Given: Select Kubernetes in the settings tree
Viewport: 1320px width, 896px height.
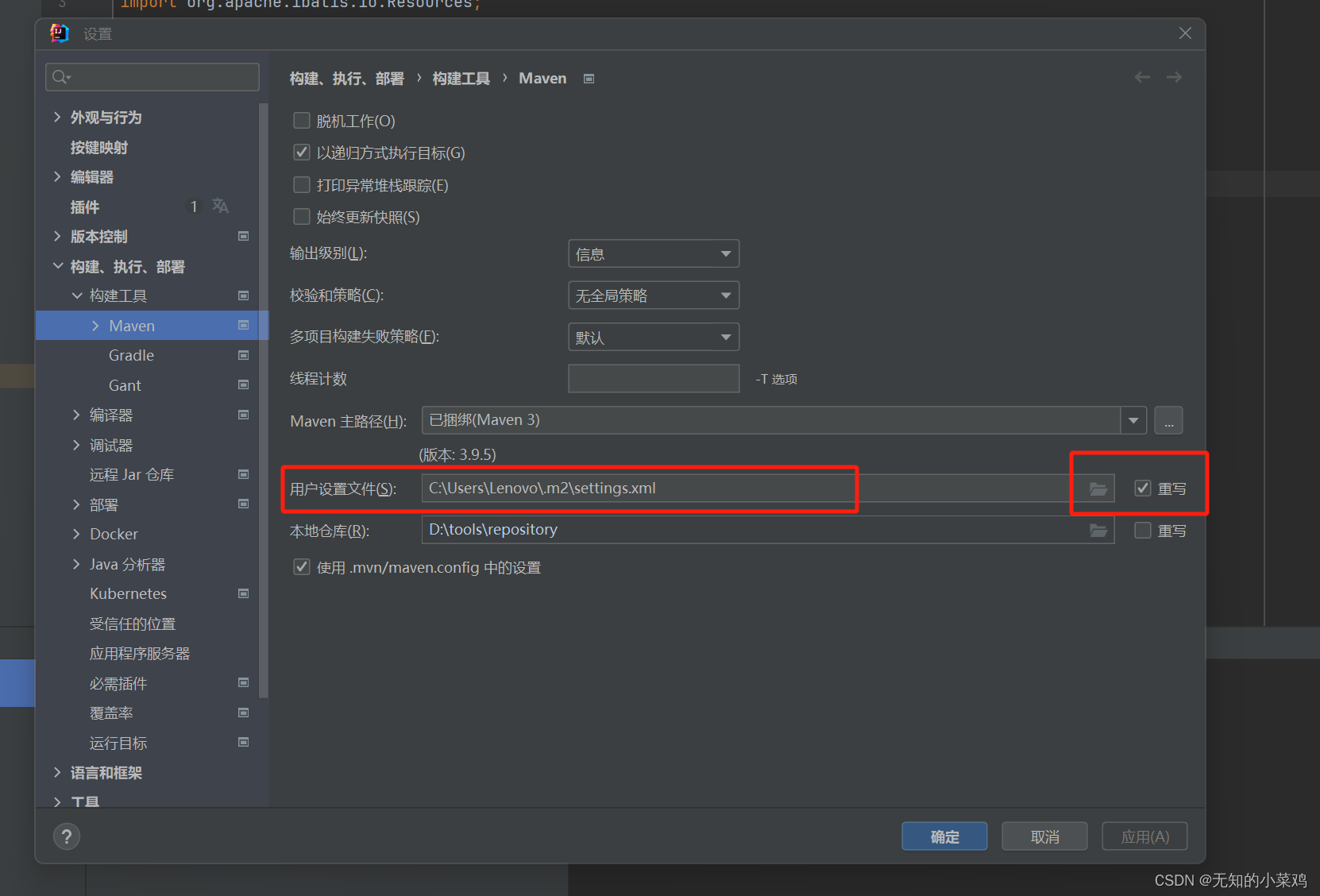Looking at the screenshot, I should 128,593.
